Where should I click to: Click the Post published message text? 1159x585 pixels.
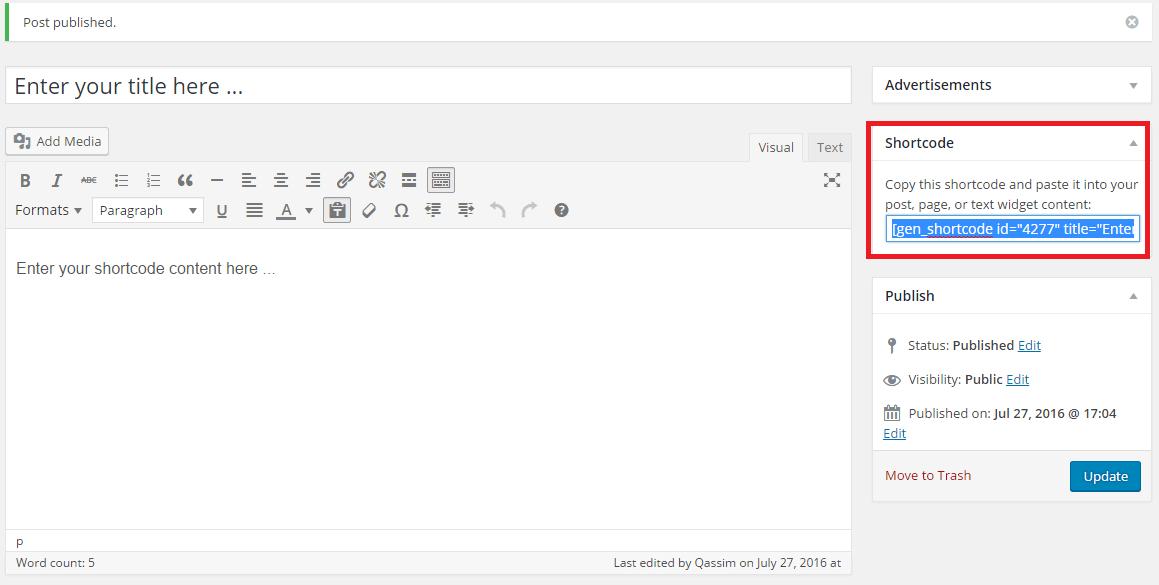(x=69, y=22)
